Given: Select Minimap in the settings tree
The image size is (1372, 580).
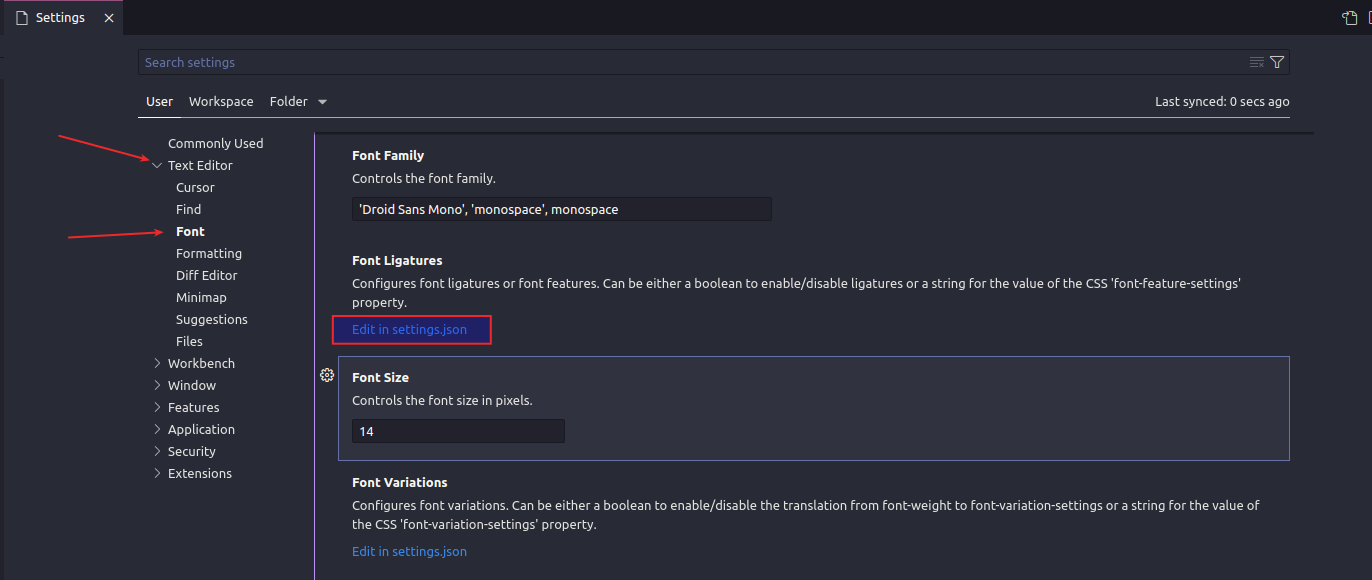Looking at the screenshot, I should tap(201, 297).
